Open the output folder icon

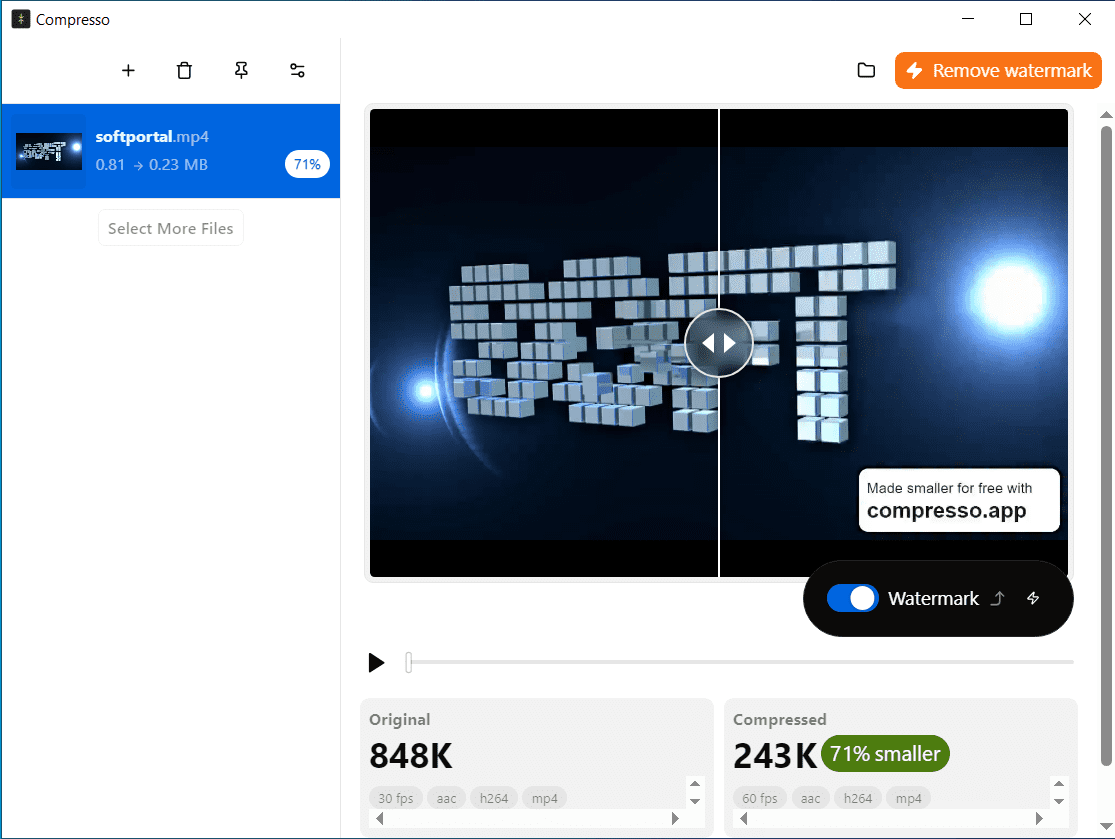click(x=866, y=70)
